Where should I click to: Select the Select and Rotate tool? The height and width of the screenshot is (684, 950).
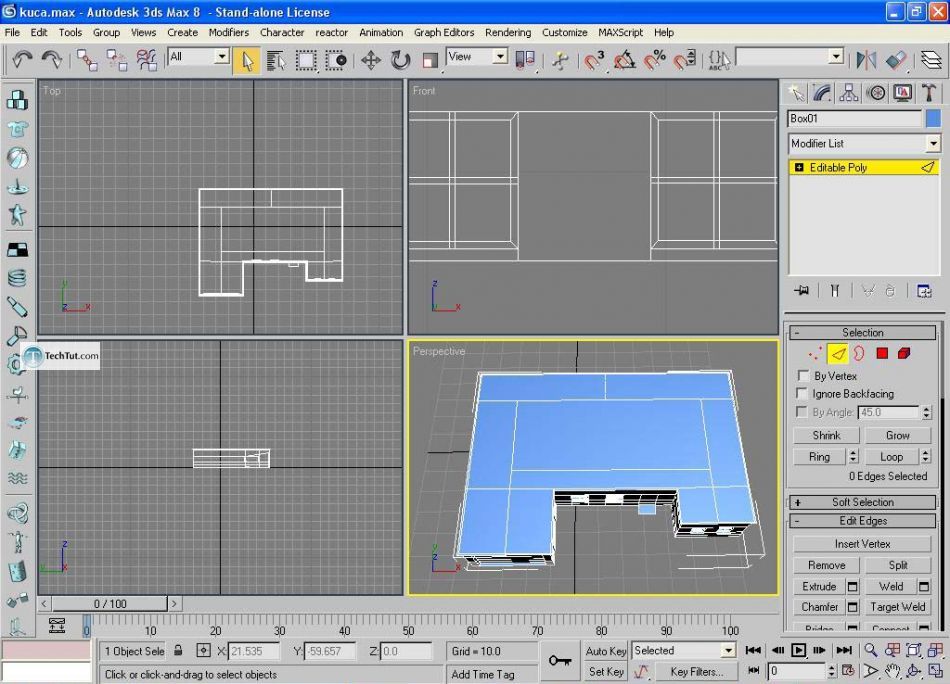click(400, 61)
